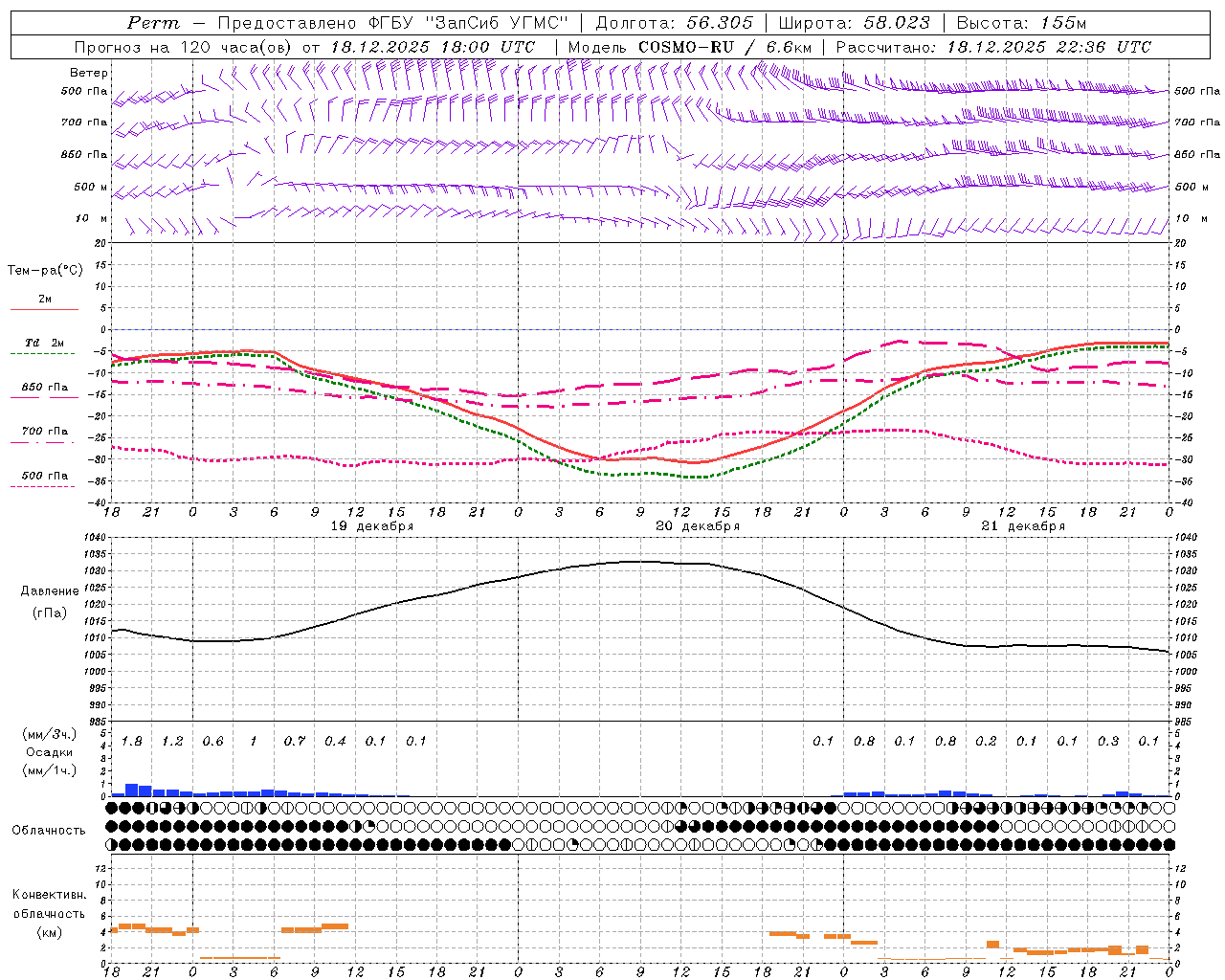1225x980 pixels.
Task: Select the "Широта: 58.023" header field
Action: tap(855, 23)
